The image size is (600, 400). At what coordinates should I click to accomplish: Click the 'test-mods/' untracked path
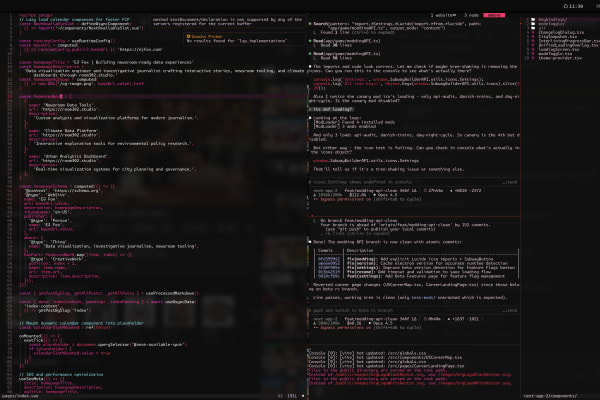coord(423,297)
